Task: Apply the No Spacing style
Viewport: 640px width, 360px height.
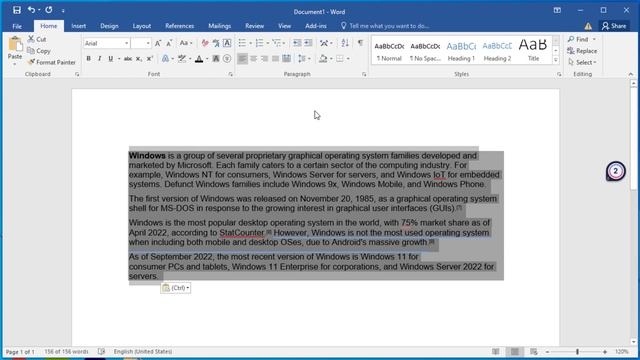Action: click(x=425, y=50)
